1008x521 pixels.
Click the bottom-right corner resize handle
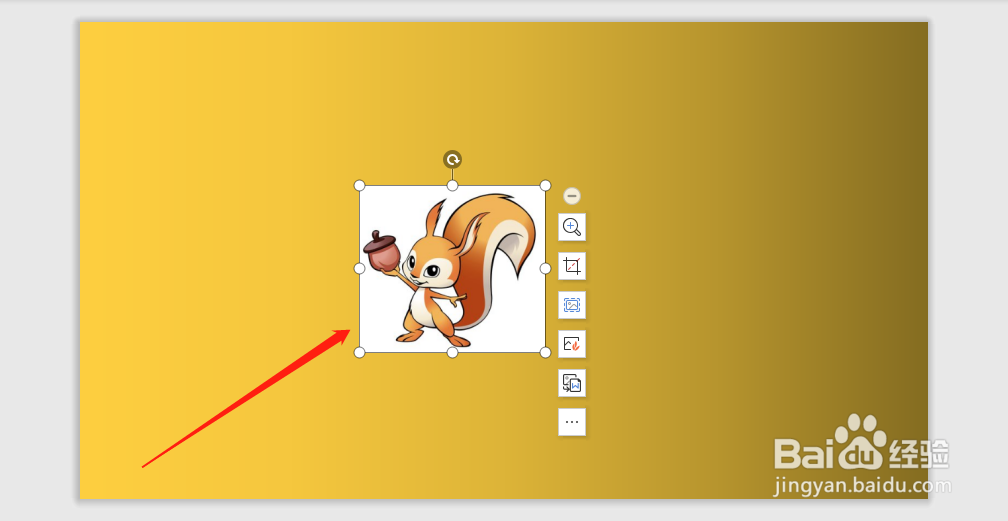545,352
